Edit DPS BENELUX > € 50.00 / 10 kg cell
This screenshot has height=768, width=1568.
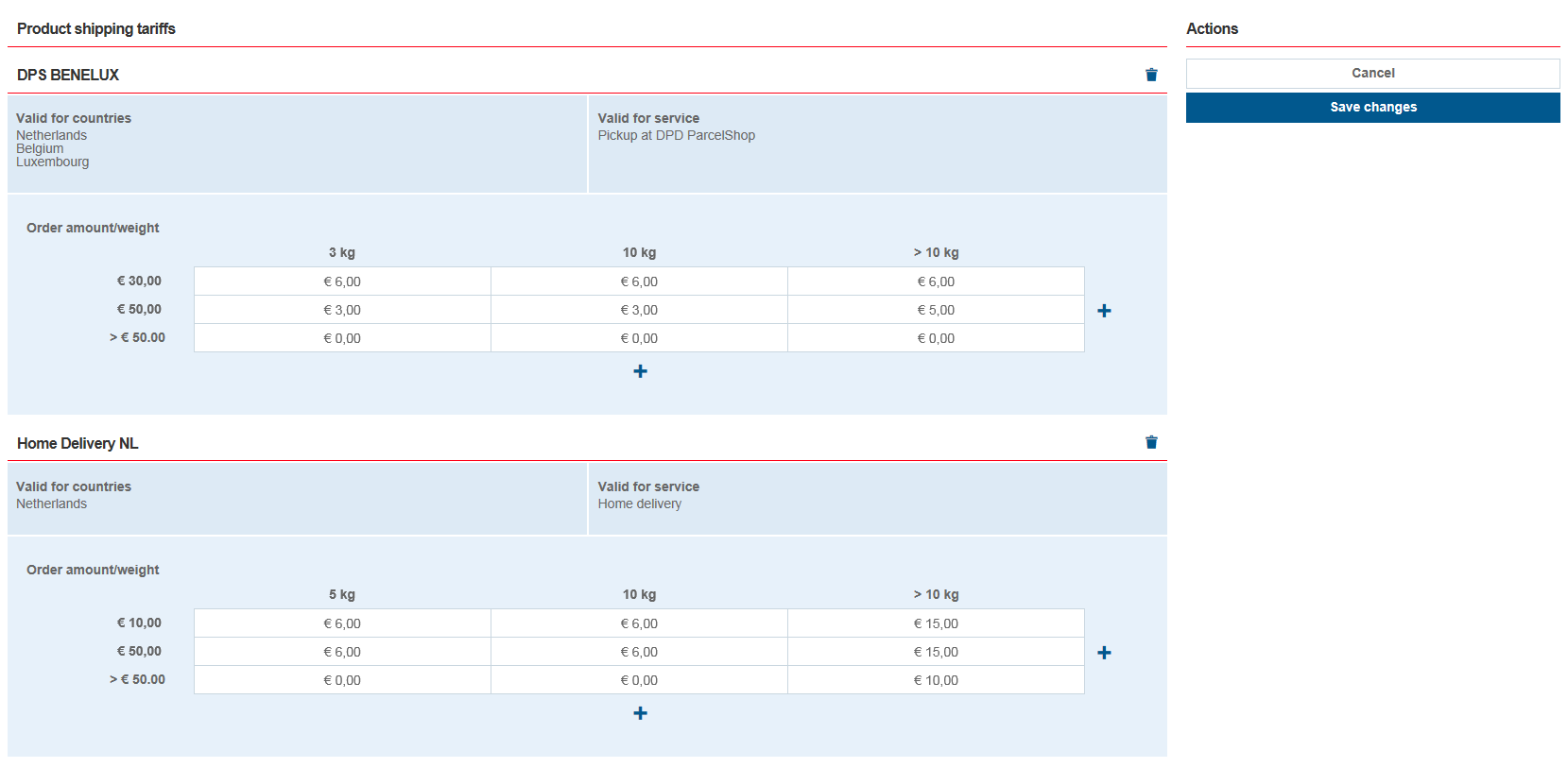coord(639,338)
